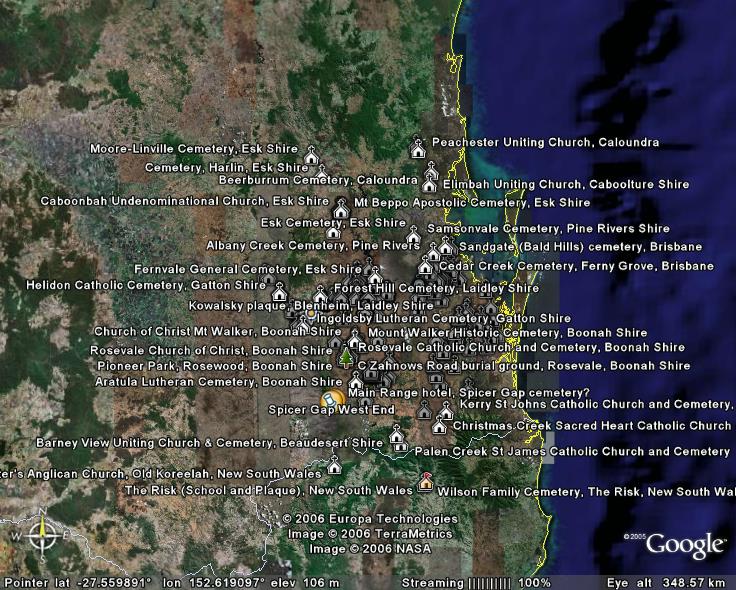Click the 'Mount Walker Historic Cemetery, Boonah Shire' label

pos(507,333)
